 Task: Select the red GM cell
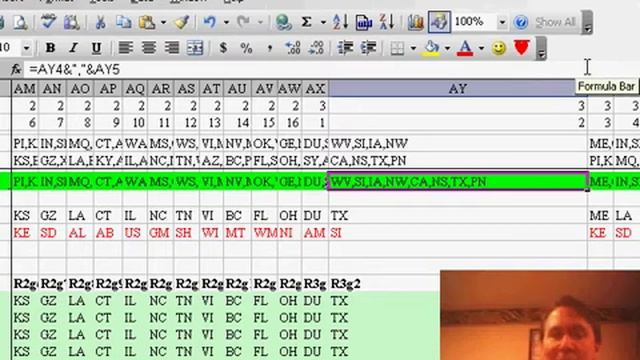coord(160,233)
